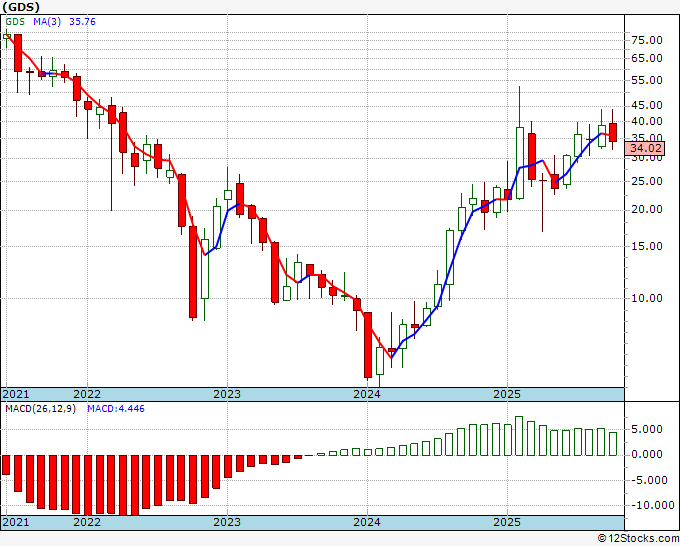Click the (GDS) chart title
The image size is (680, 546).
click(20, 7)
